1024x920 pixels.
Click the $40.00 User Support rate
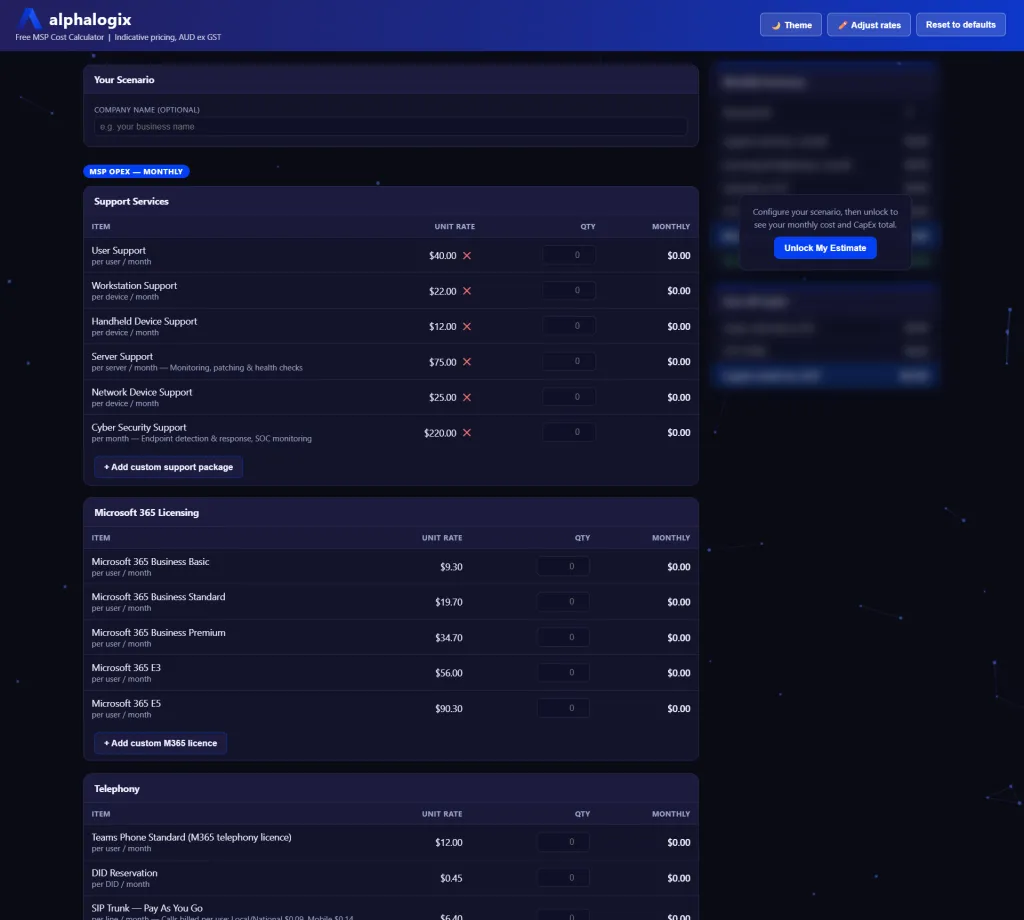tap(443, 255)
